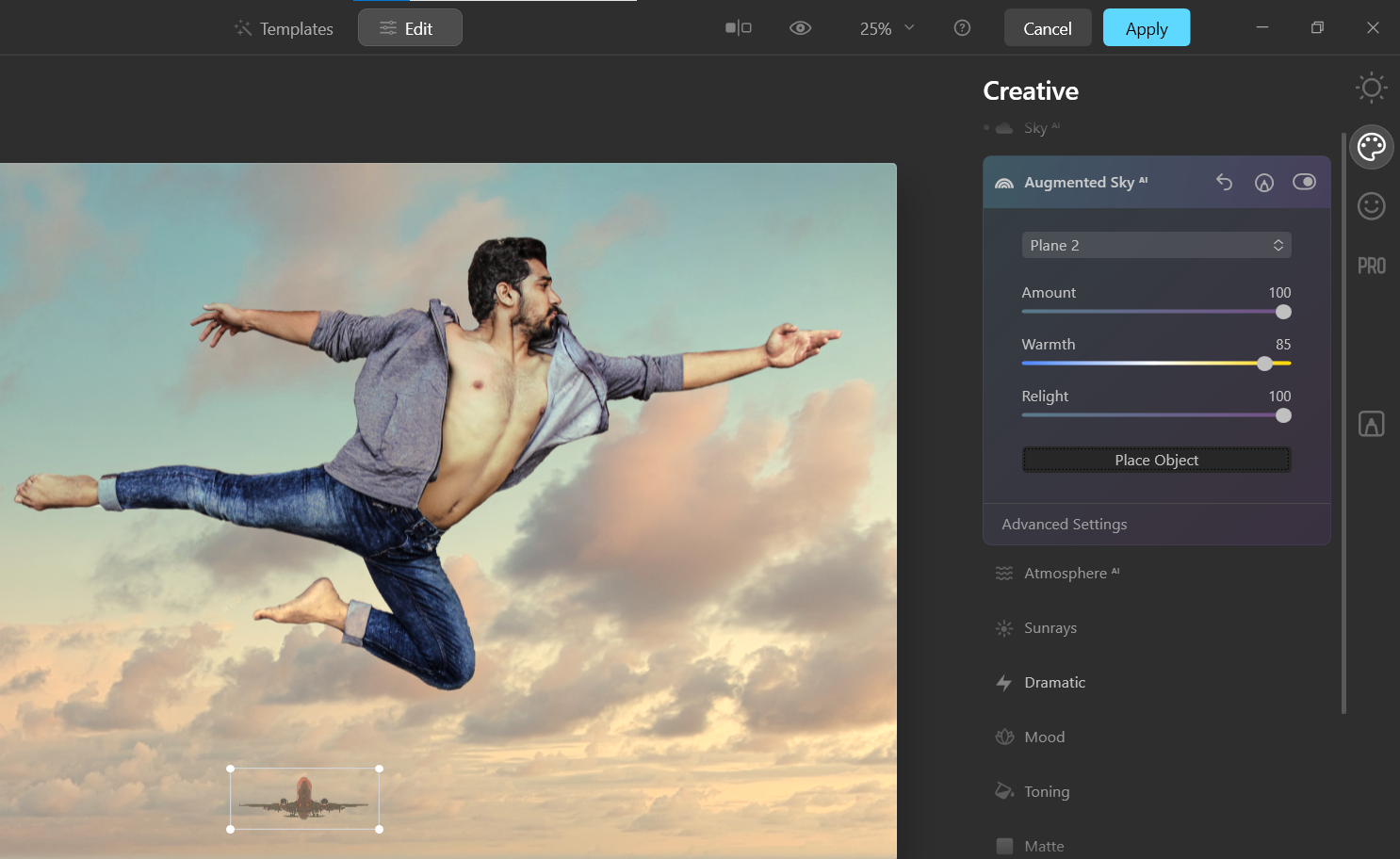Open the help question mark icon
1400x859 pixels.
(962, 28)
